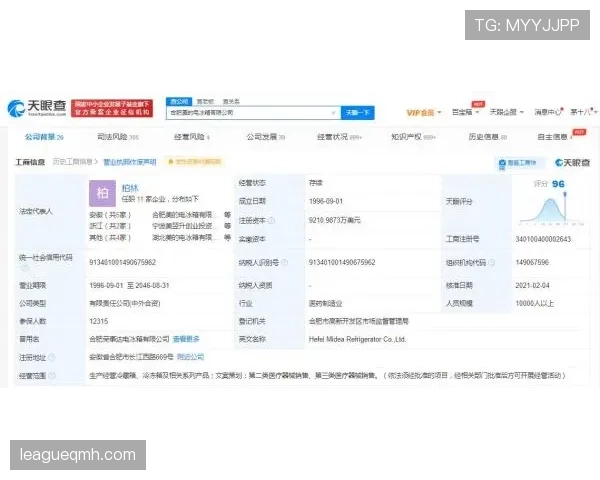Open the 知识产权 tab

tap(413, 137)
